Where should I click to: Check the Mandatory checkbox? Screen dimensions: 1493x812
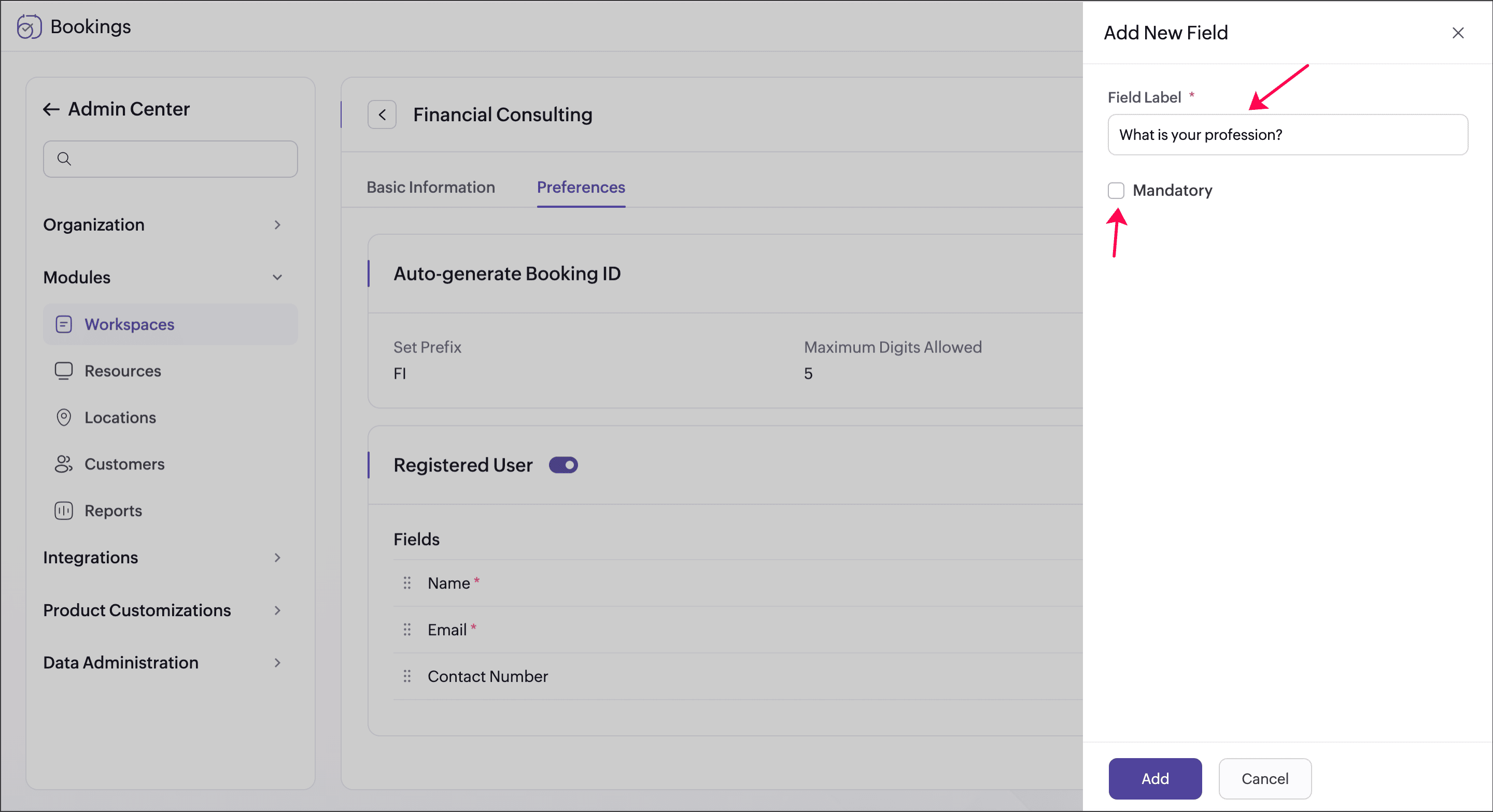tap(1116, 191)
